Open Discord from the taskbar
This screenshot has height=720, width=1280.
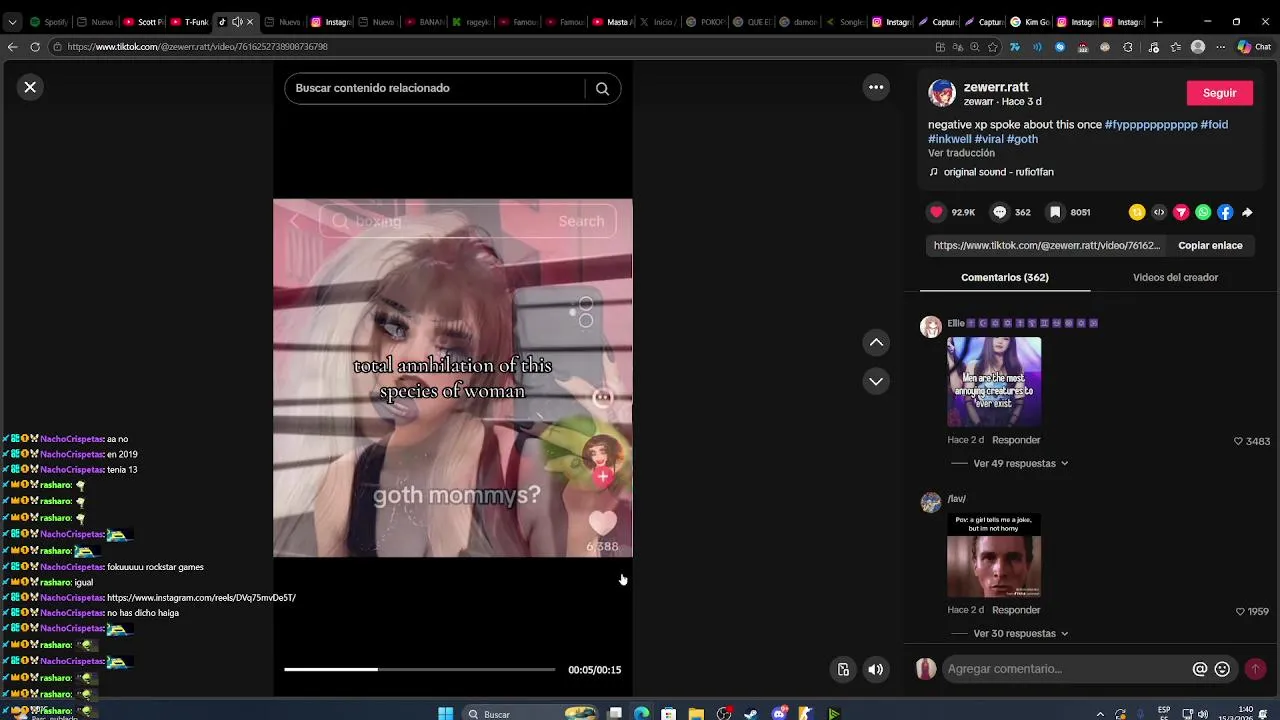click(x=778, y=714)
